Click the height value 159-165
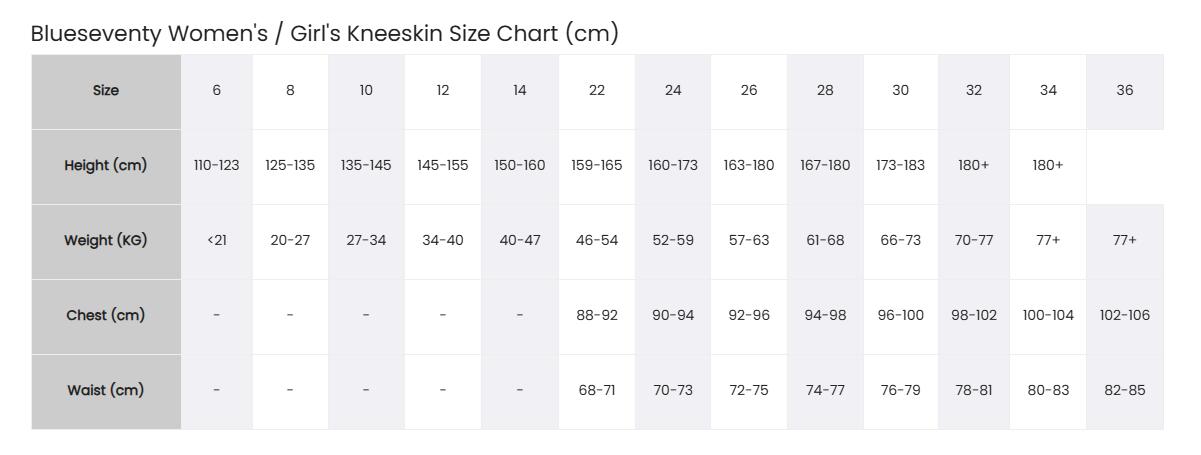Screen dimensions: 1201x455 pyautogui.click(x=597, y=166)
